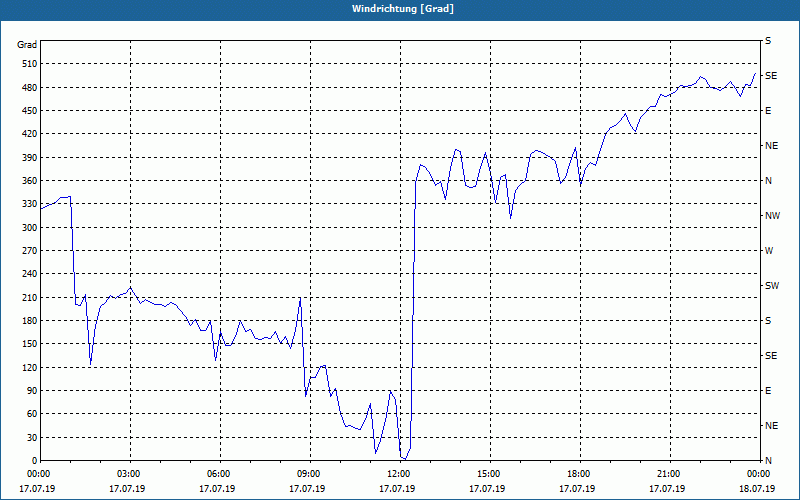Select the 300 y-axis tick label
This screenshot has height=500, width=800.
point(30,228)
